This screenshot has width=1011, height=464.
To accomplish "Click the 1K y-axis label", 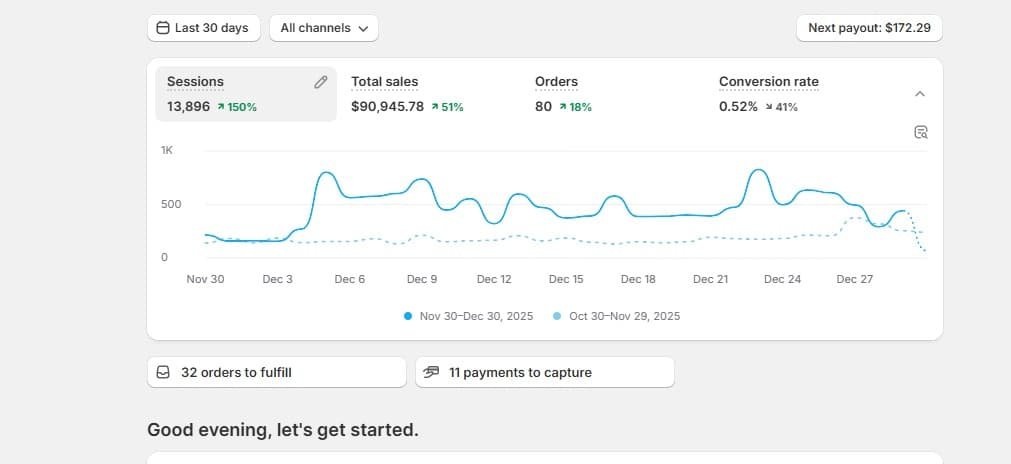I will click(167, 150).
